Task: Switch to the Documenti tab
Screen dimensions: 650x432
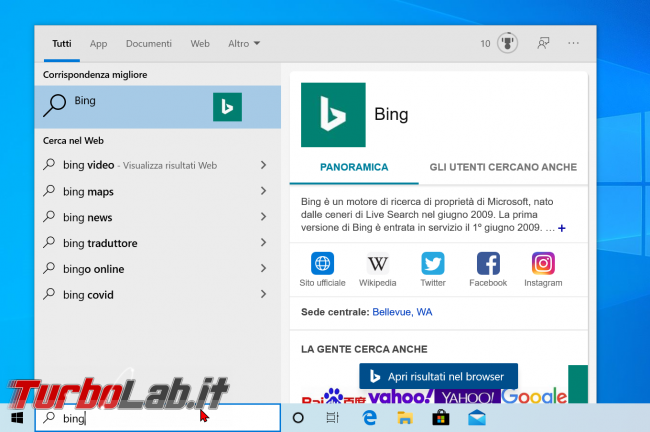Action: click(149, 44)
